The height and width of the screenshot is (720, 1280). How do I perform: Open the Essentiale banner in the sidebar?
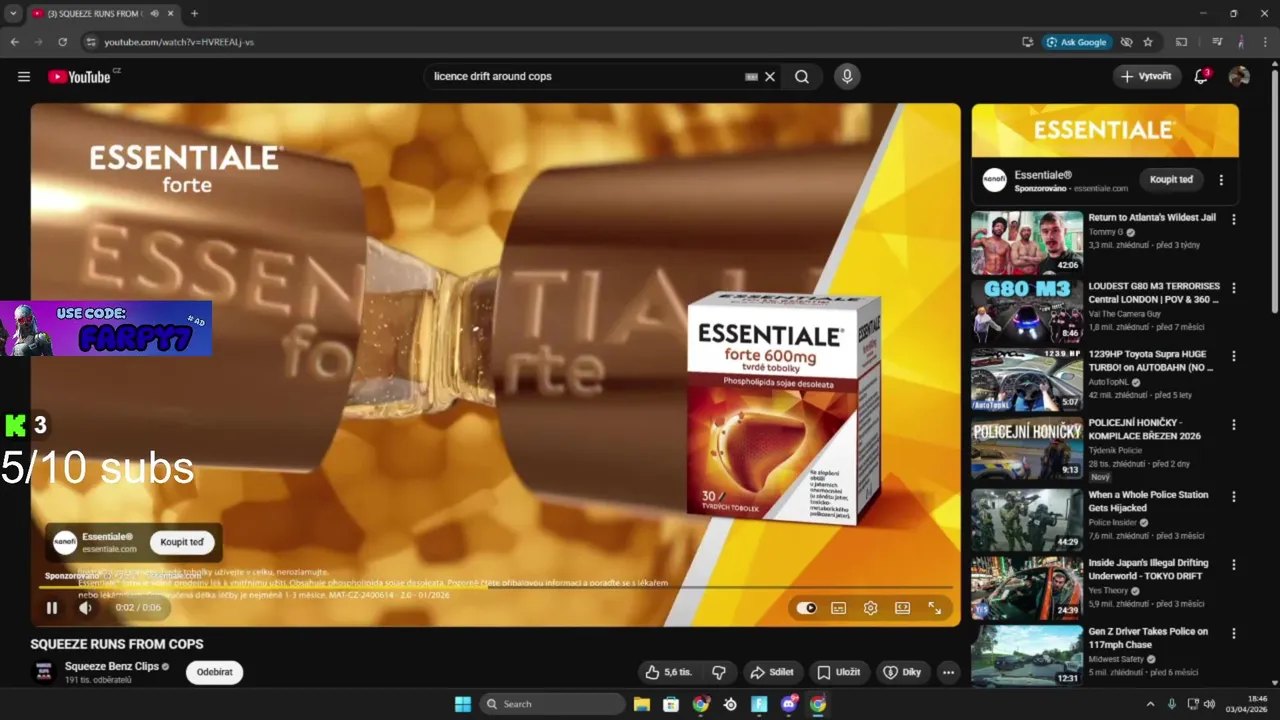point(1105,130)
